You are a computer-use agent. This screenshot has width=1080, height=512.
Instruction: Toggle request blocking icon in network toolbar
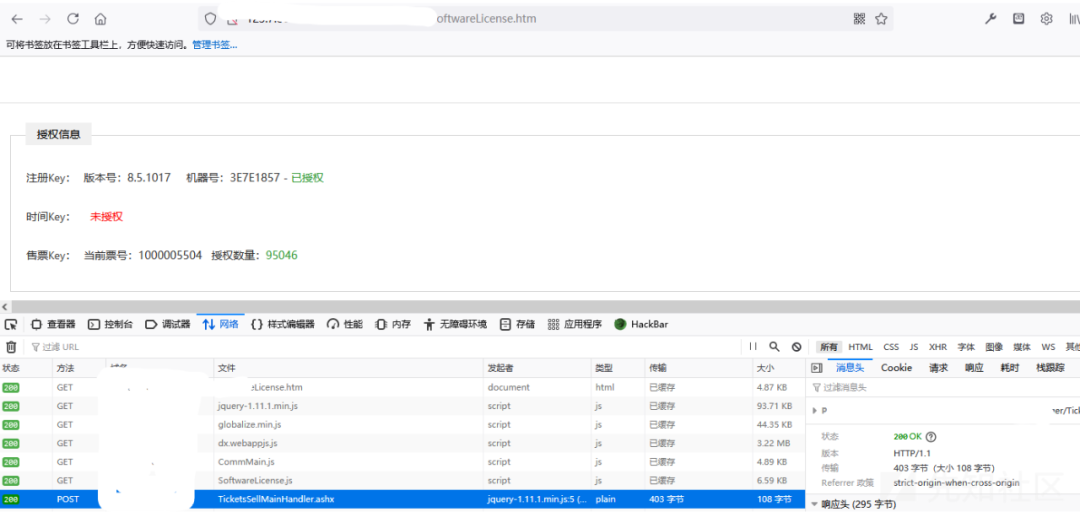tap(796, 347)
